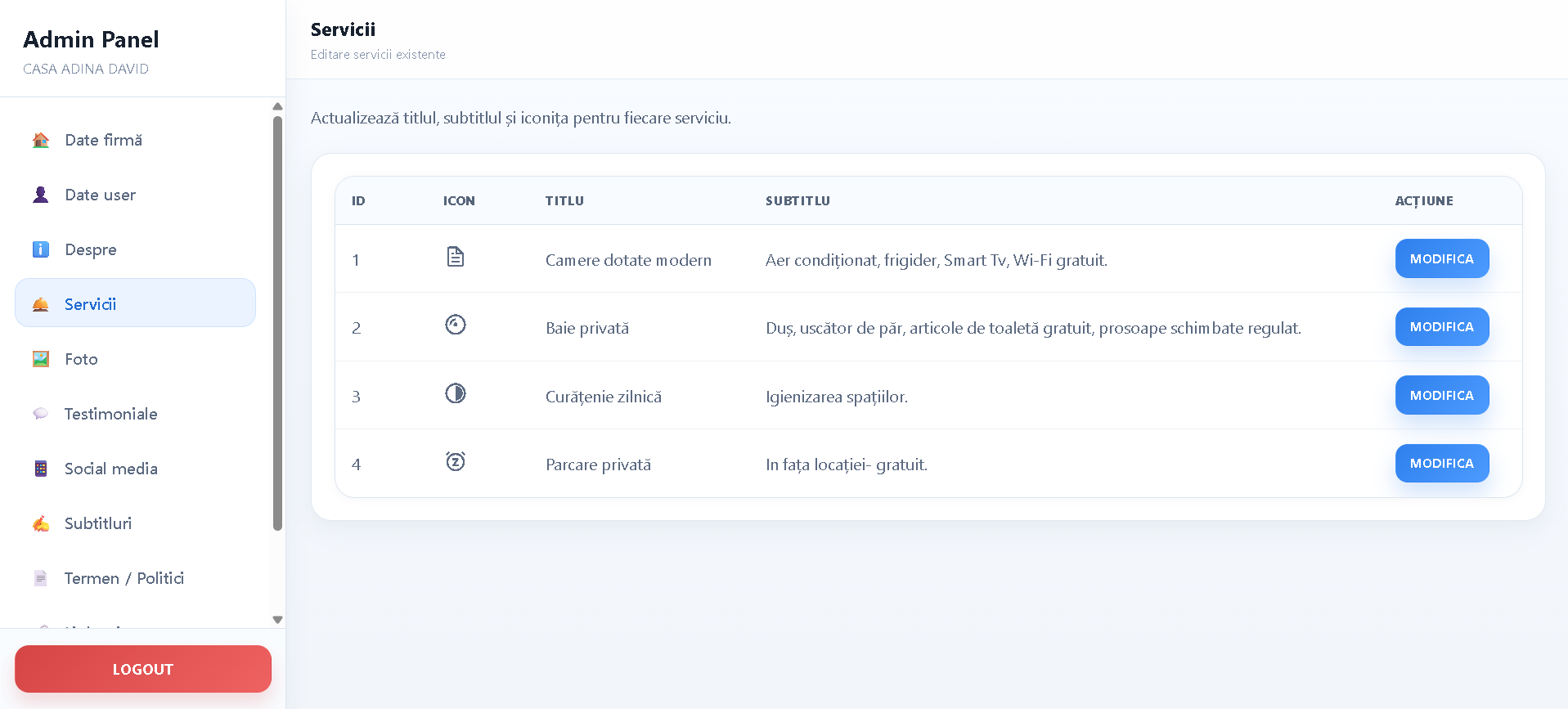Click MODIFICA for Camere dotate modern
Image resolution: width=1568 pixels, height=709 pixels.
tap(1442, 258)
